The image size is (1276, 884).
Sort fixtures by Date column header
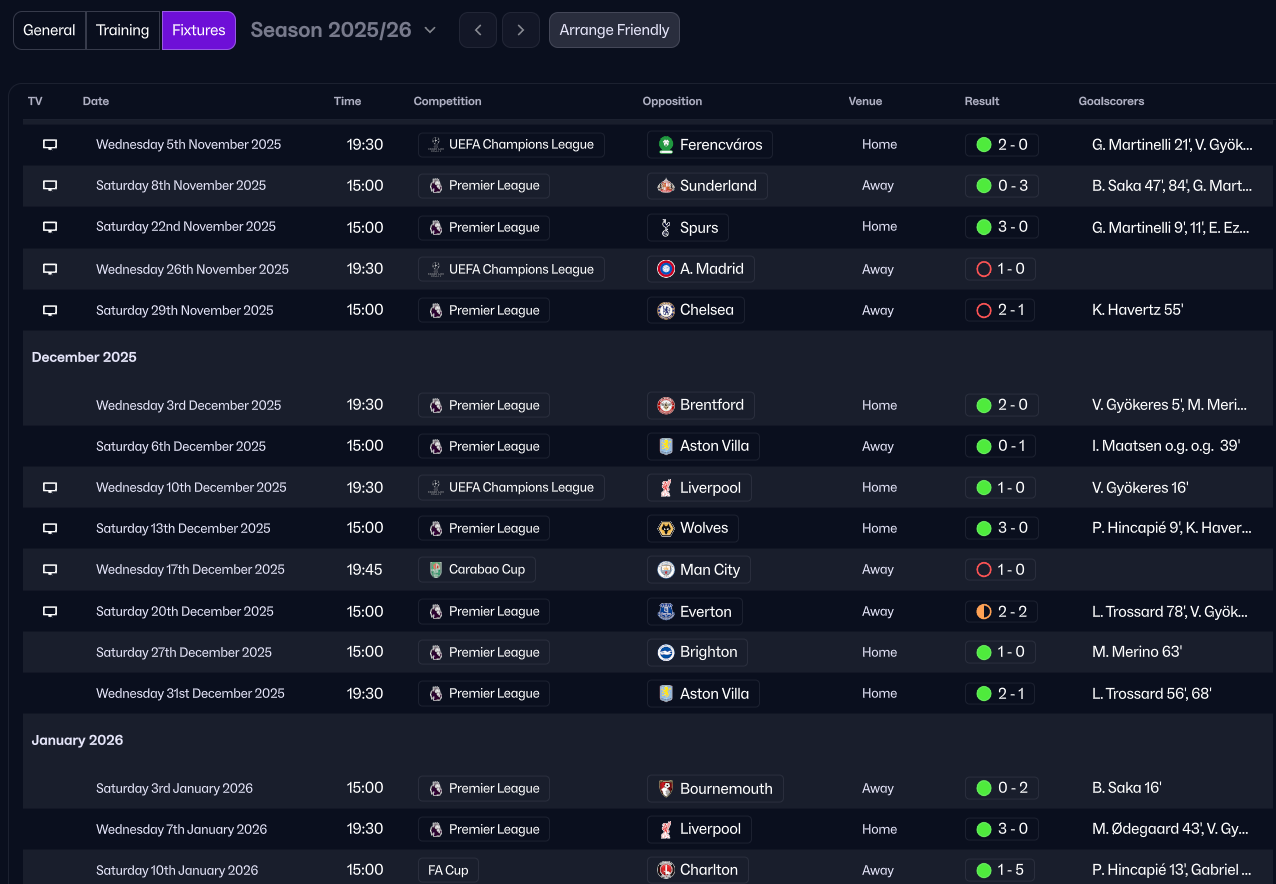point(96,101)
